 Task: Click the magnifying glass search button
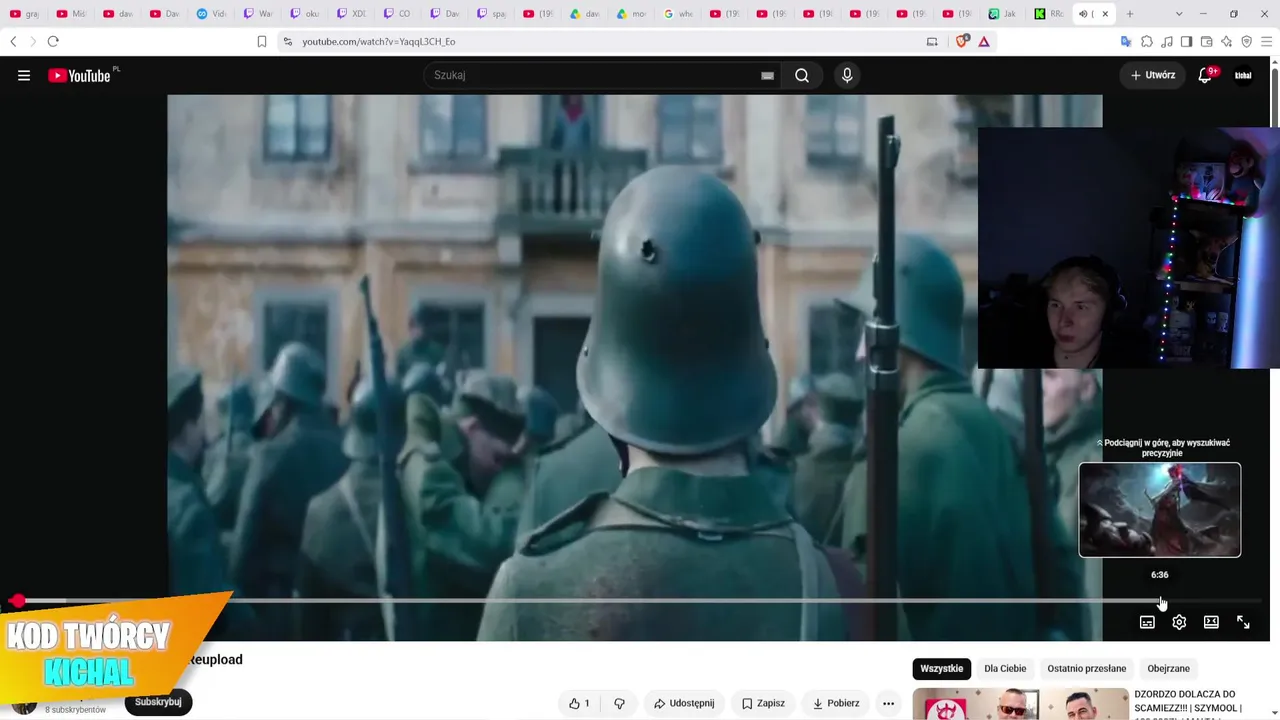pyautogui.click(x=802, y=75)
